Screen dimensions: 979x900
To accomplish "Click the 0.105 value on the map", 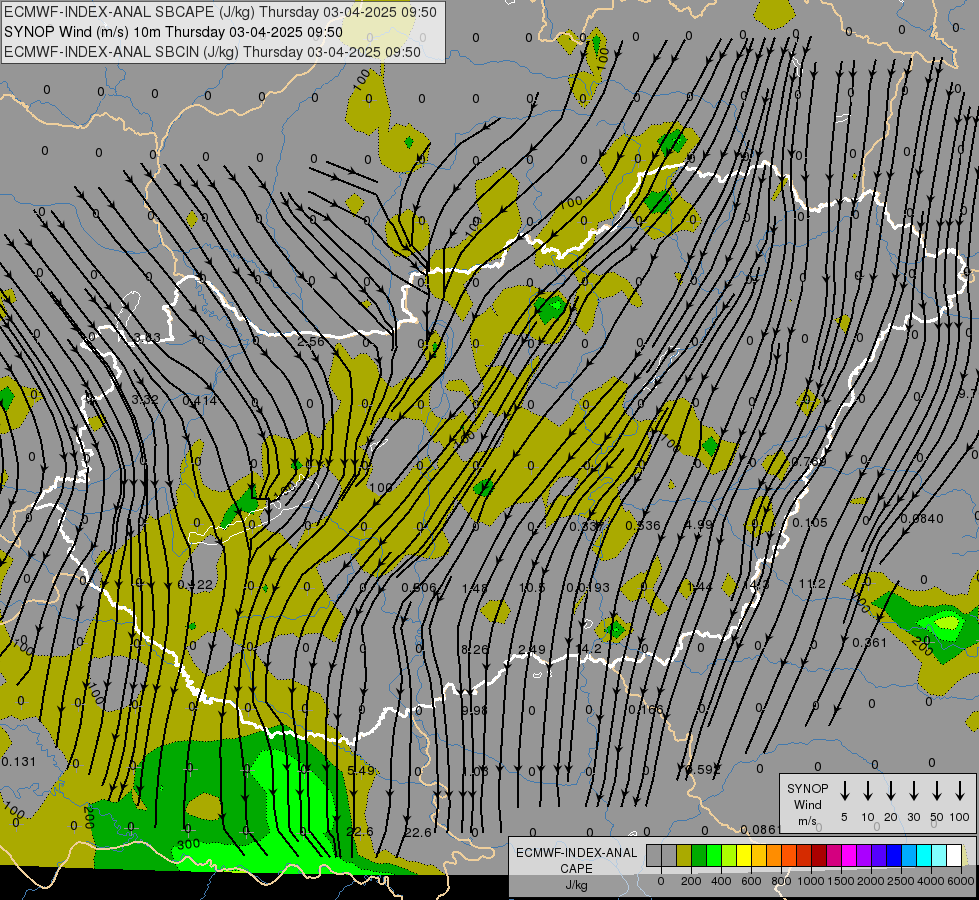I will [x=810, y=522].
